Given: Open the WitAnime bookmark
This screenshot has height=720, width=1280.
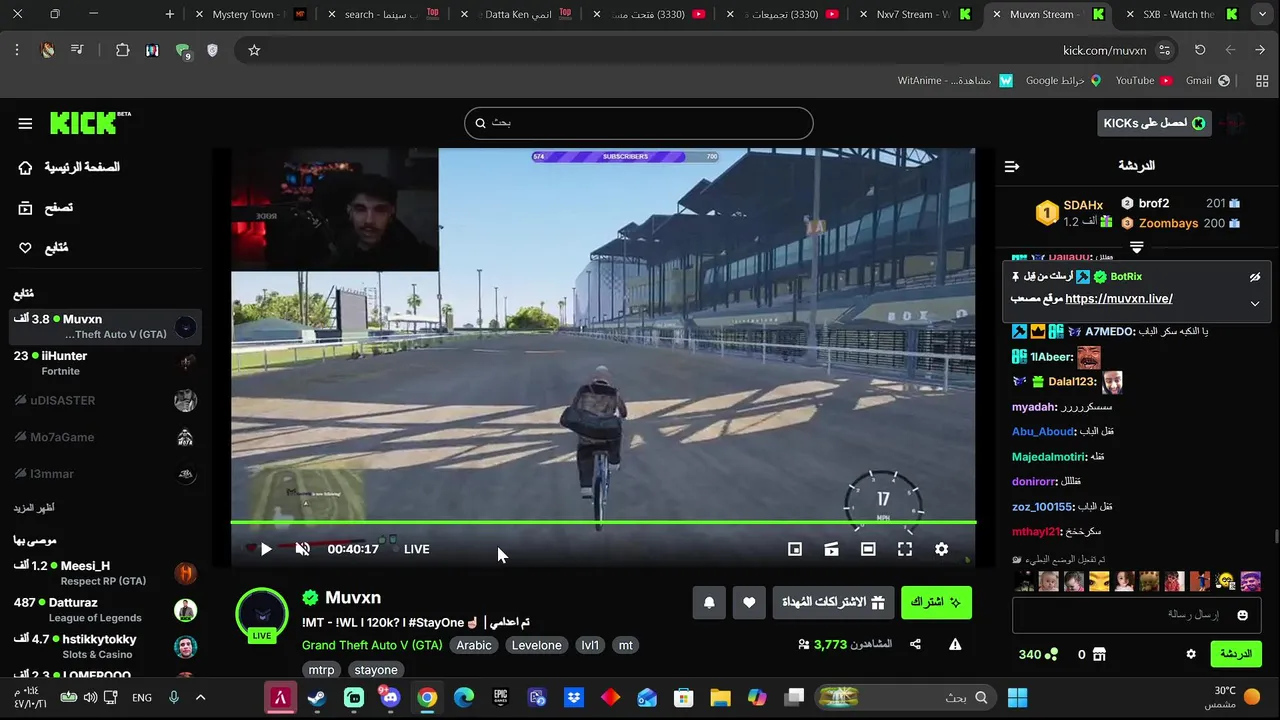Looking at the screenshot, I should pyautogui.click(x=955, y=80).
